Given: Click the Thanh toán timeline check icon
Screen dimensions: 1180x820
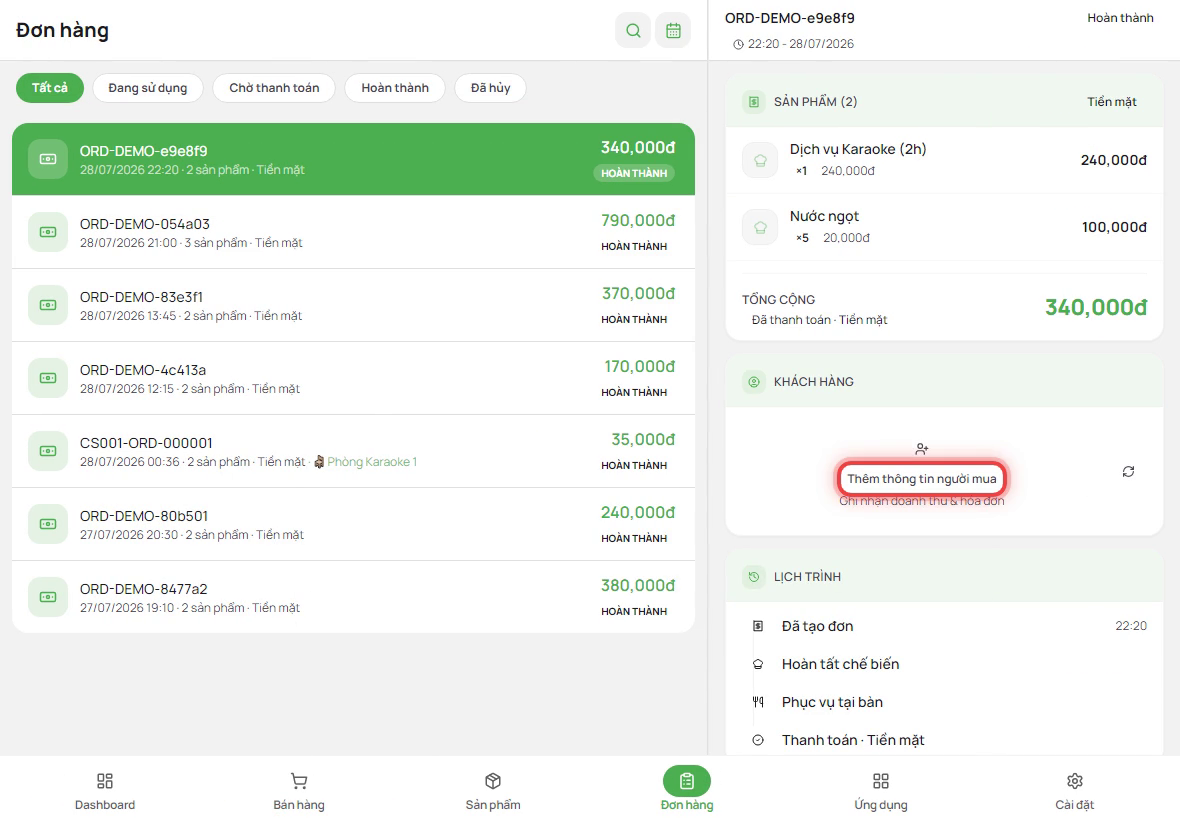Looking at the screenshot, I should pos(758,740).
